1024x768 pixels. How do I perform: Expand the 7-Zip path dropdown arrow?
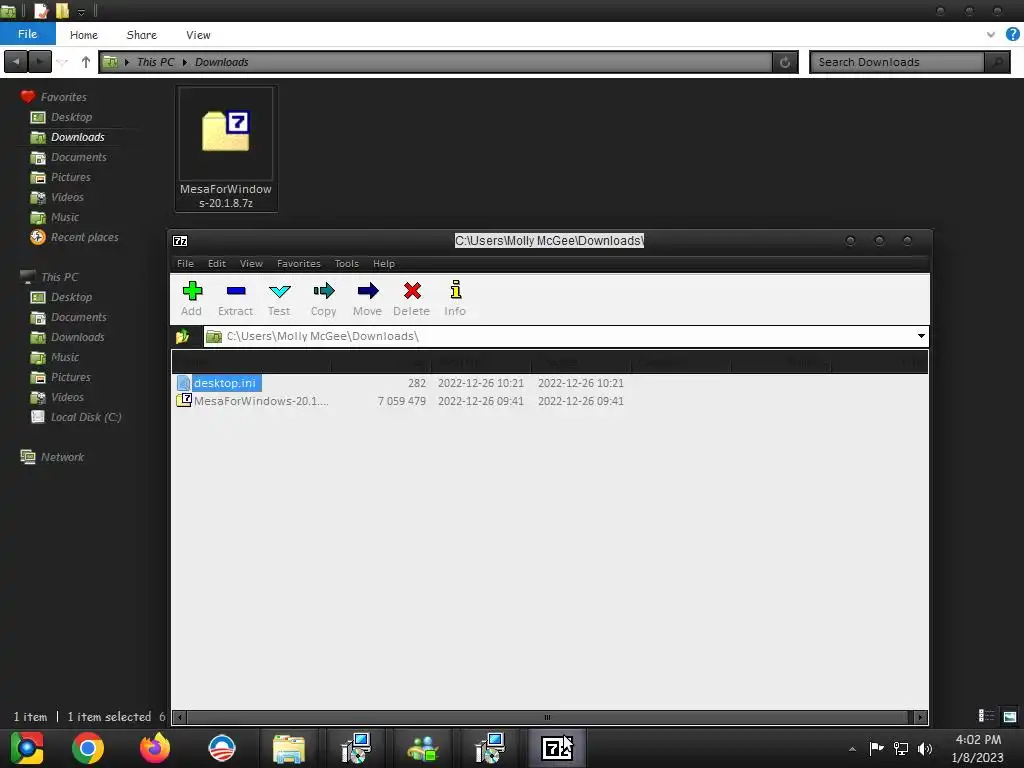pyautogui.click(x=921, y=336)
